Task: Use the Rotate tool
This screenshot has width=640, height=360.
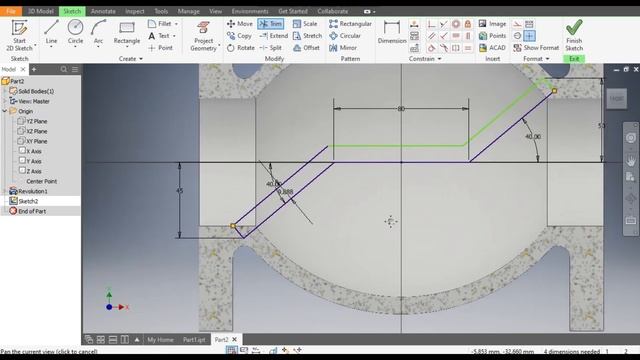Action: [x=240, y=48]
